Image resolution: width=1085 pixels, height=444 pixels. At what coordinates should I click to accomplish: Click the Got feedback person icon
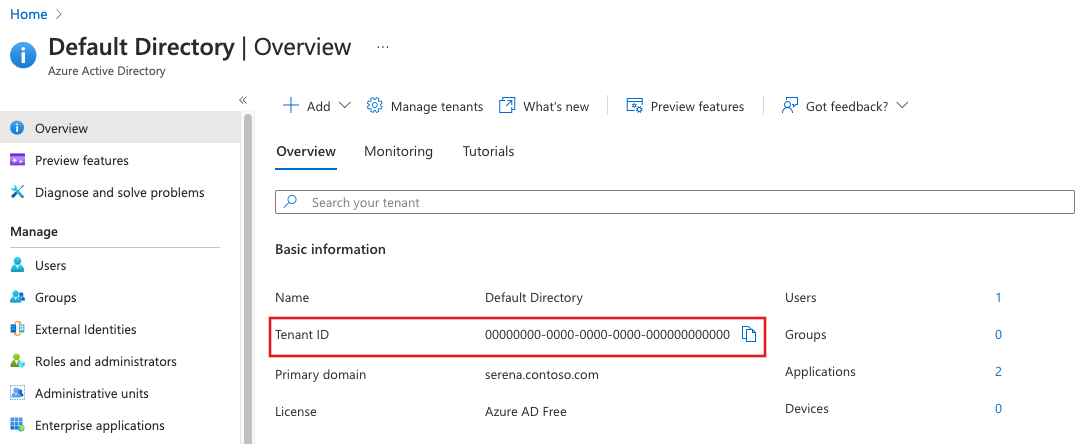pyautogui.click(x=790, y=106)
